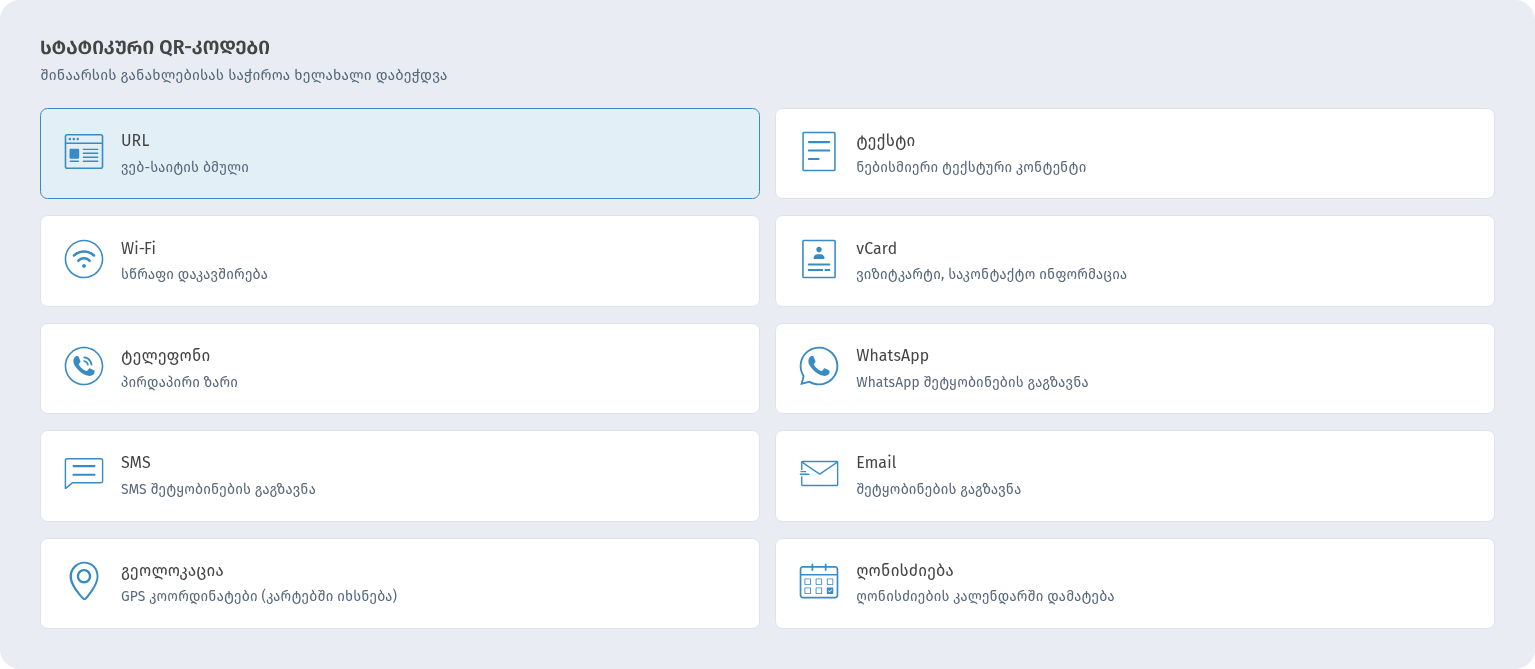Viewport: 1535px width, 669px height.
Task: Click the Wi-Fi signal icon
Action: tap(84, 259)
